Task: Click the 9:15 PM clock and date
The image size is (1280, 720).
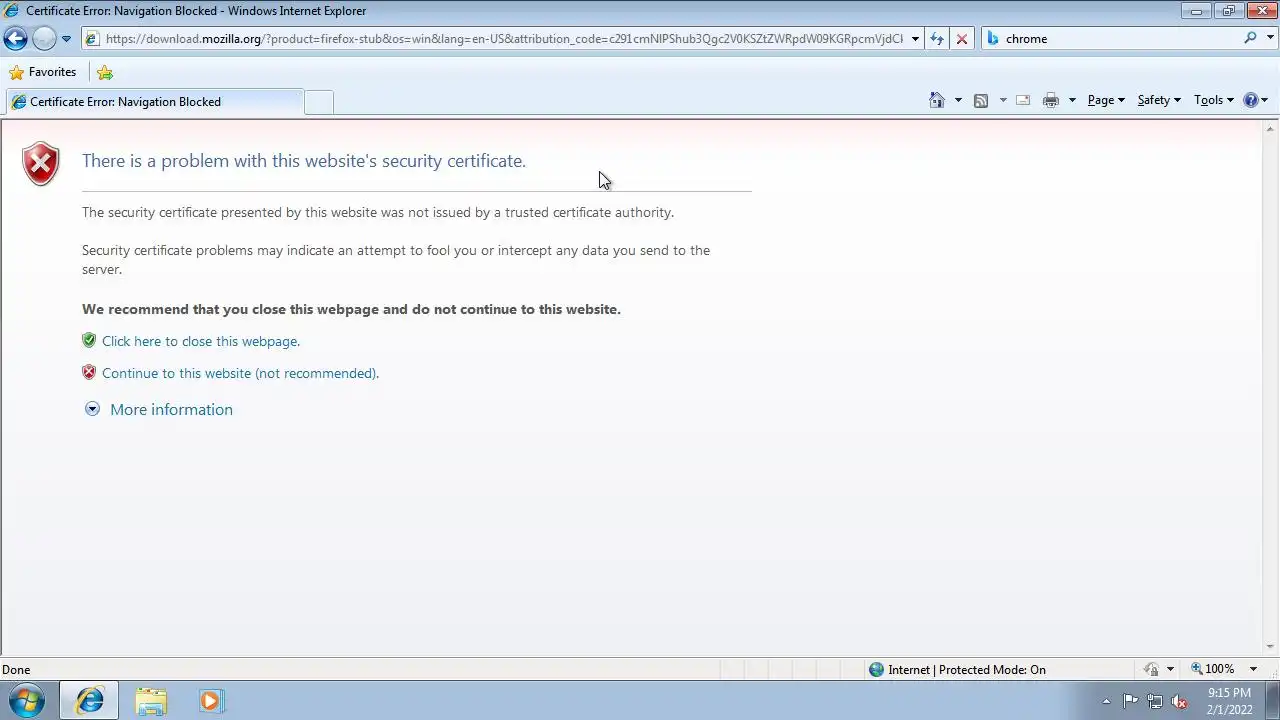Action: click(x=1229, y=701)
